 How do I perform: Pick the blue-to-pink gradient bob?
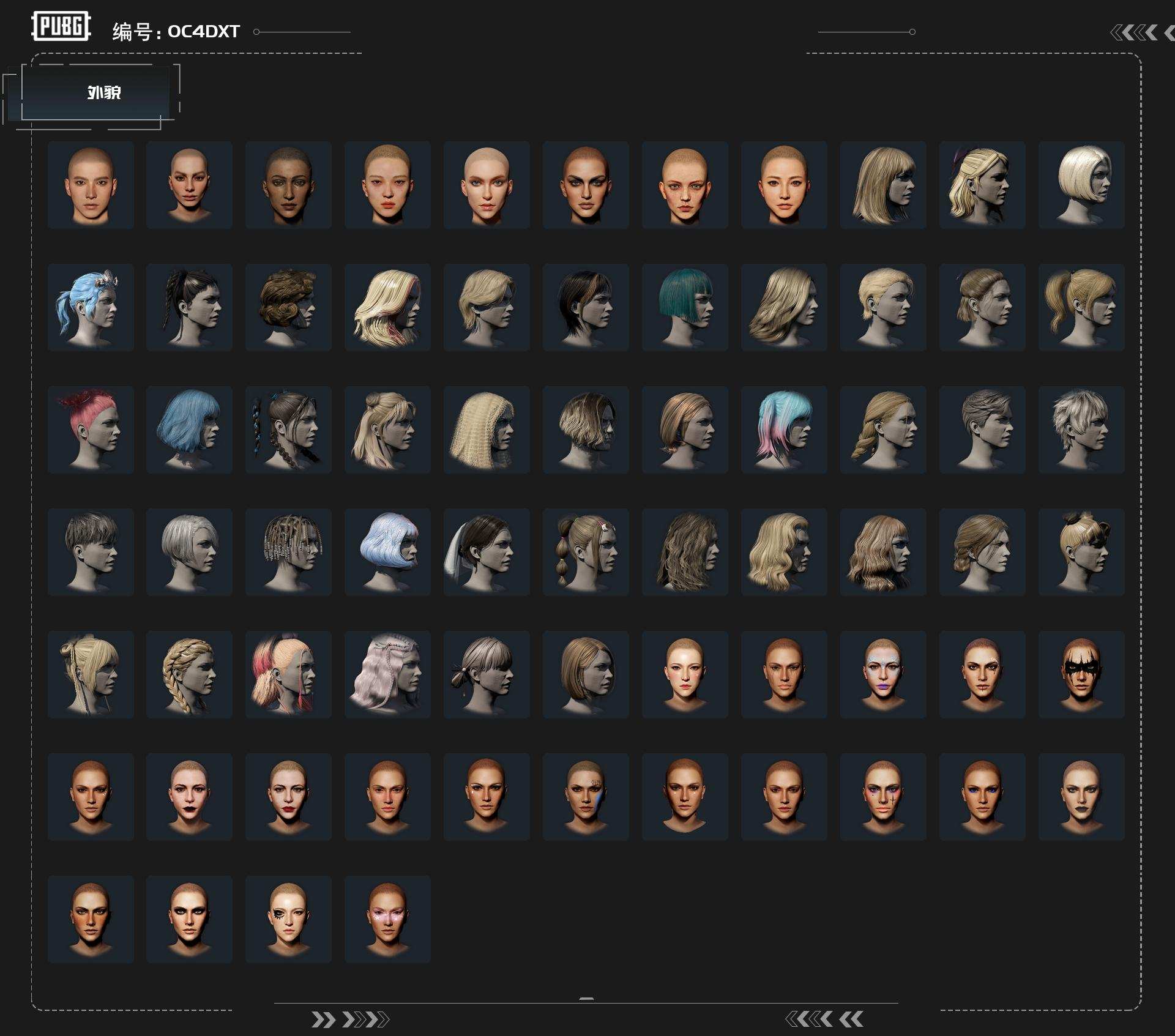[x=784, y=430]
